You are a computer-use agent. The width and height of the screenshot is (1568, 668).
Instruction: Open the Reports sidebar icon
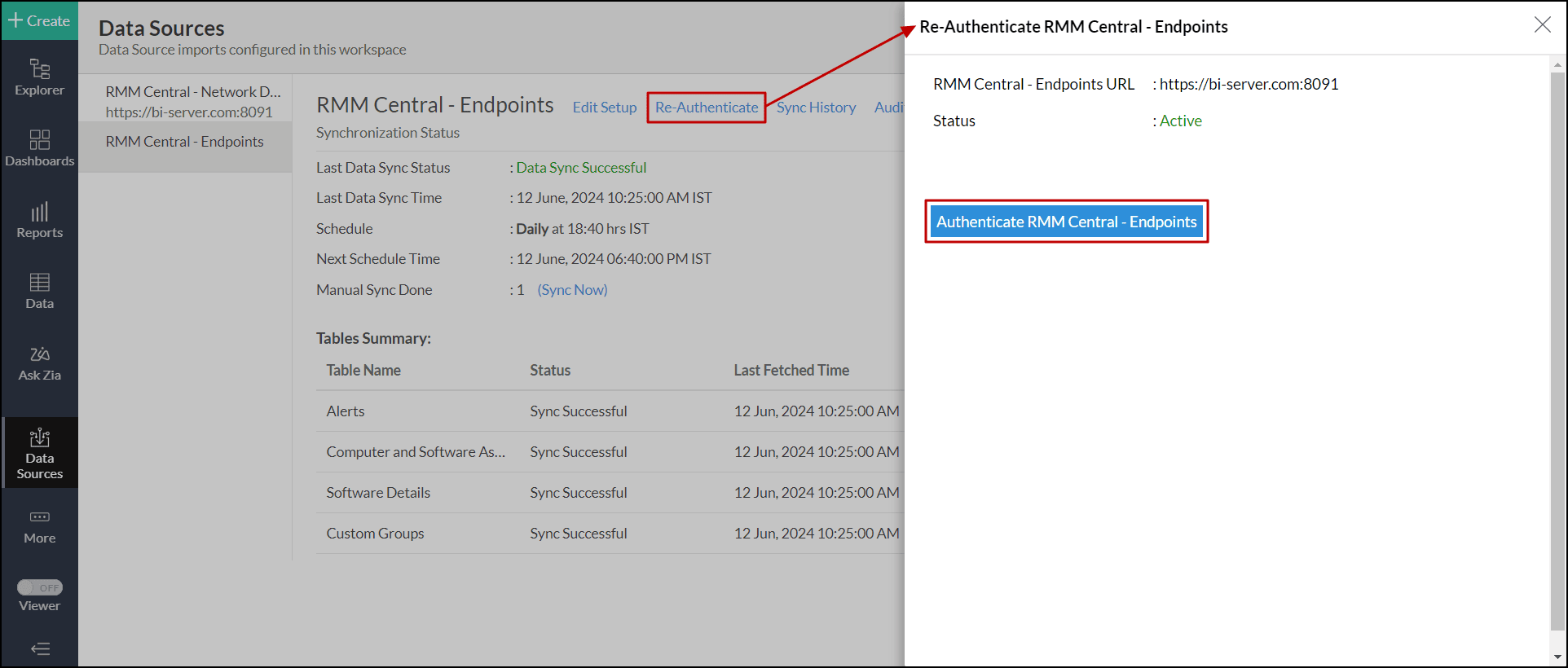pos(39,220)
